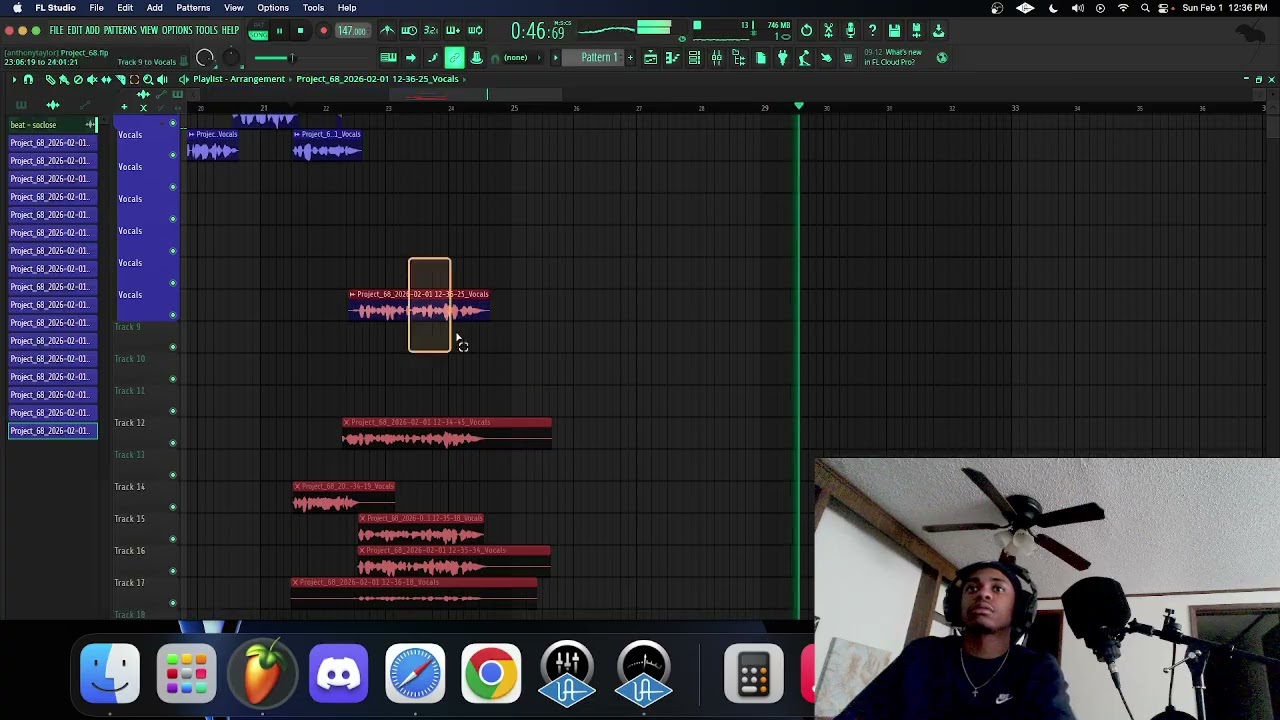Click the one-click audio recording microphone
The width and height of the screenshot is (1280, 720).
tap(850, 31)
